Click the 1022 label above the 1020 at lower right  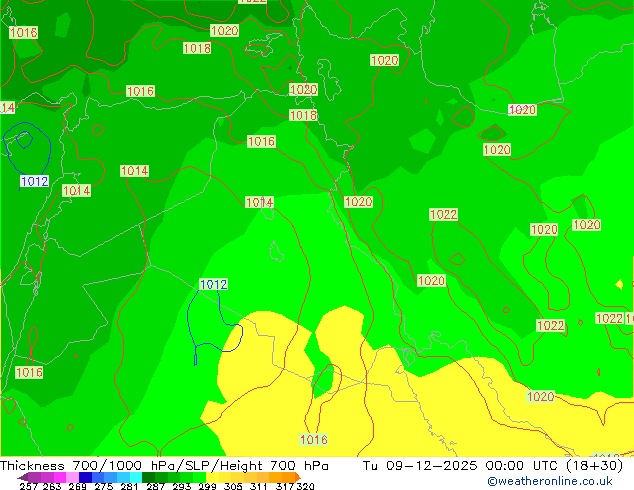(x=550, y=325)
